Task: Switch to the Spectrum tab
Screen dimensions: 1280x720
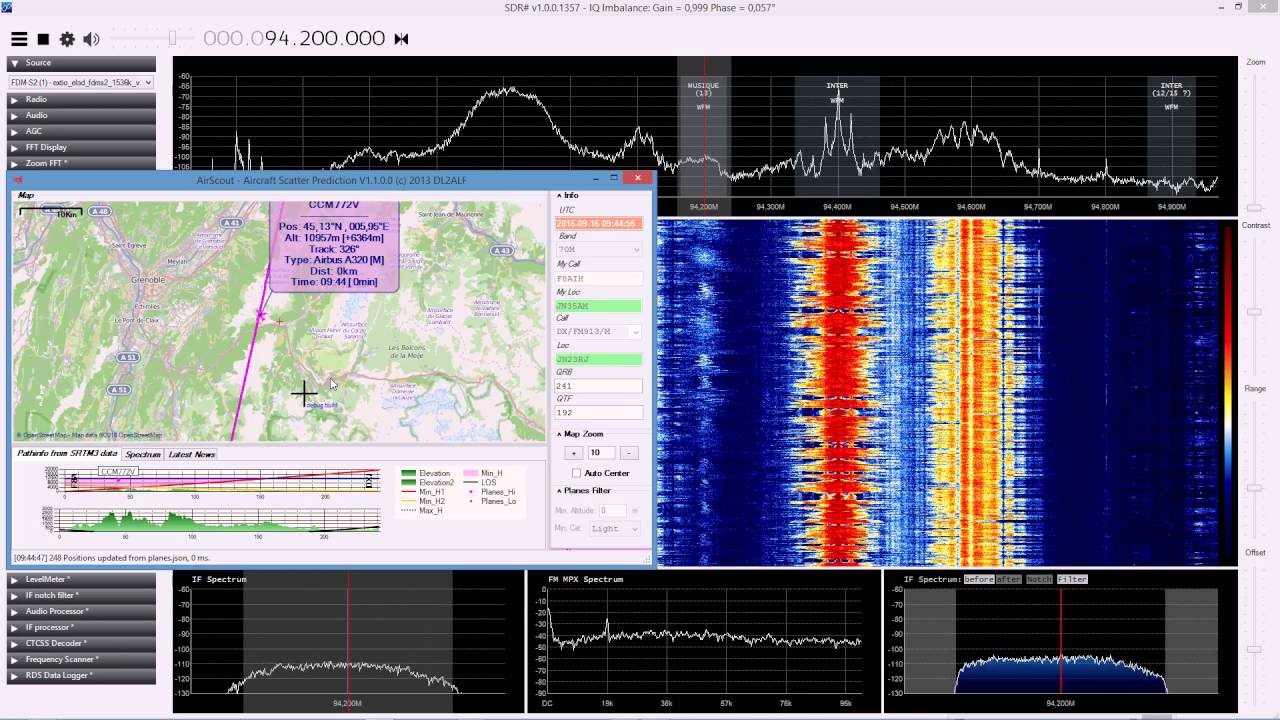Action: point(143,454)
